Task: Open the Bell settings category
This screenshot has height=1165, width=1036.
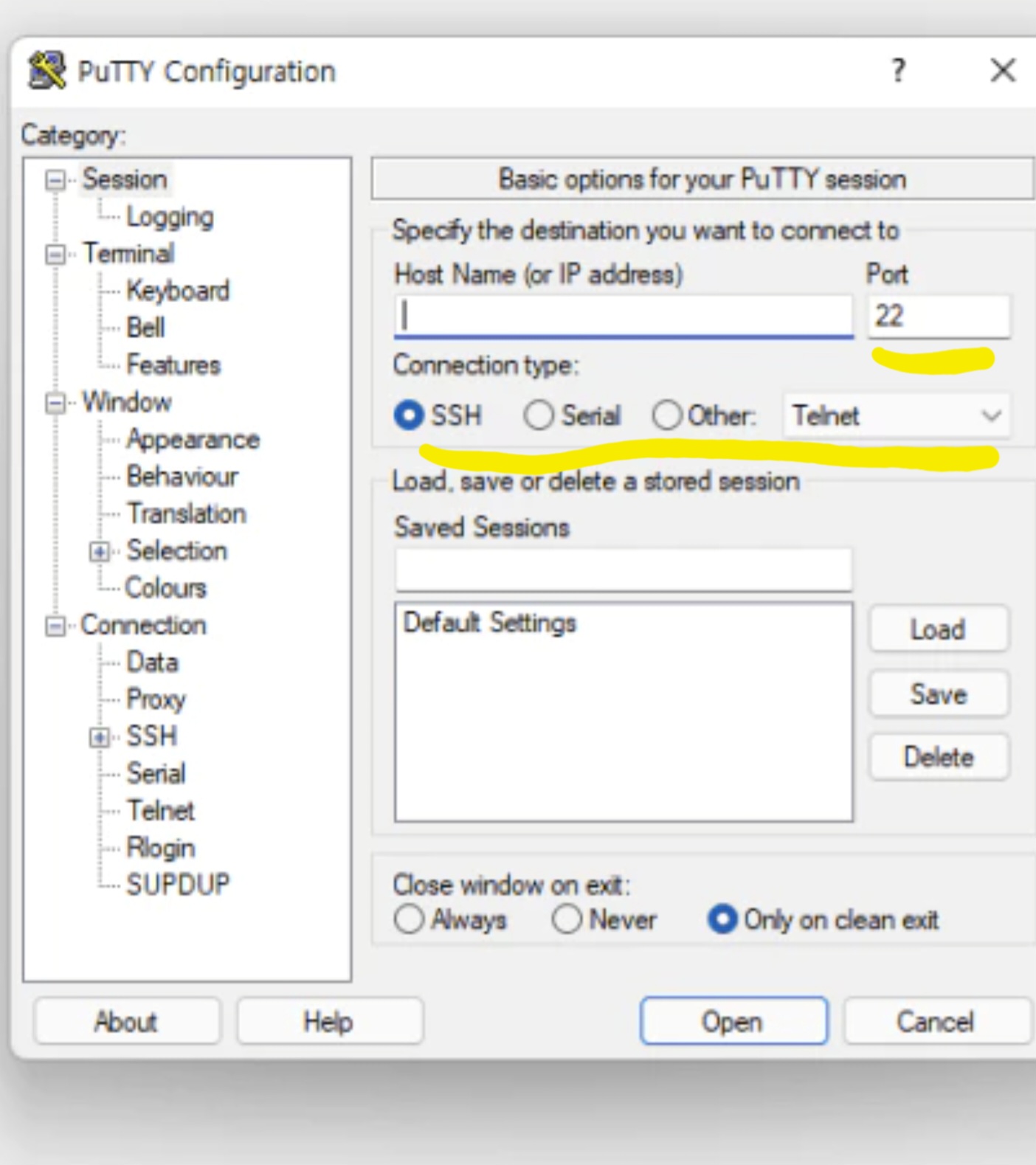Action: pyautogui.click(x=145, y=328)
